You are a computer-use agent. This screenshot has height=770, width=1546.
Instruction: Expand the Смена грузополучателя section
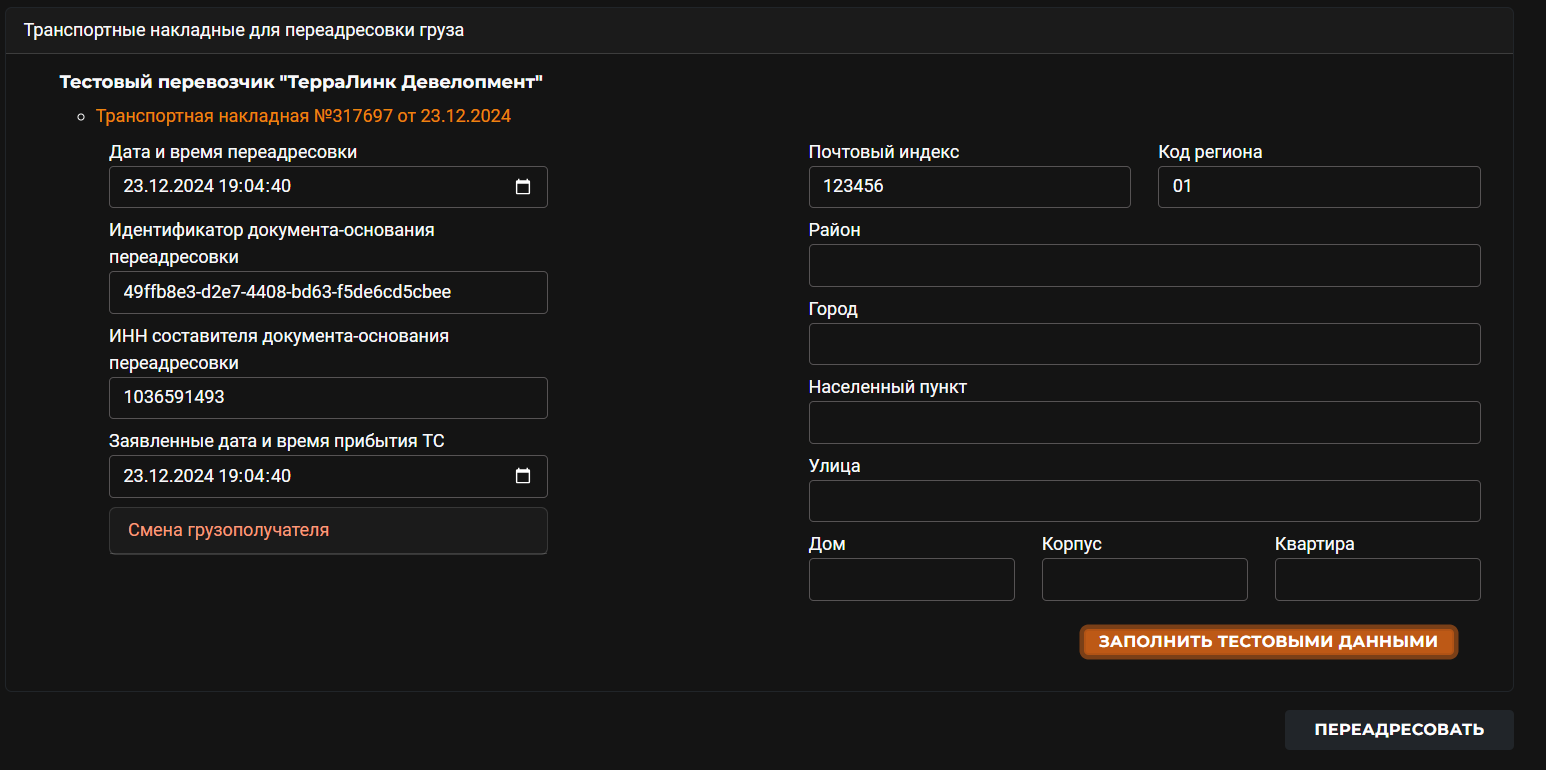[x=328, y=530]
